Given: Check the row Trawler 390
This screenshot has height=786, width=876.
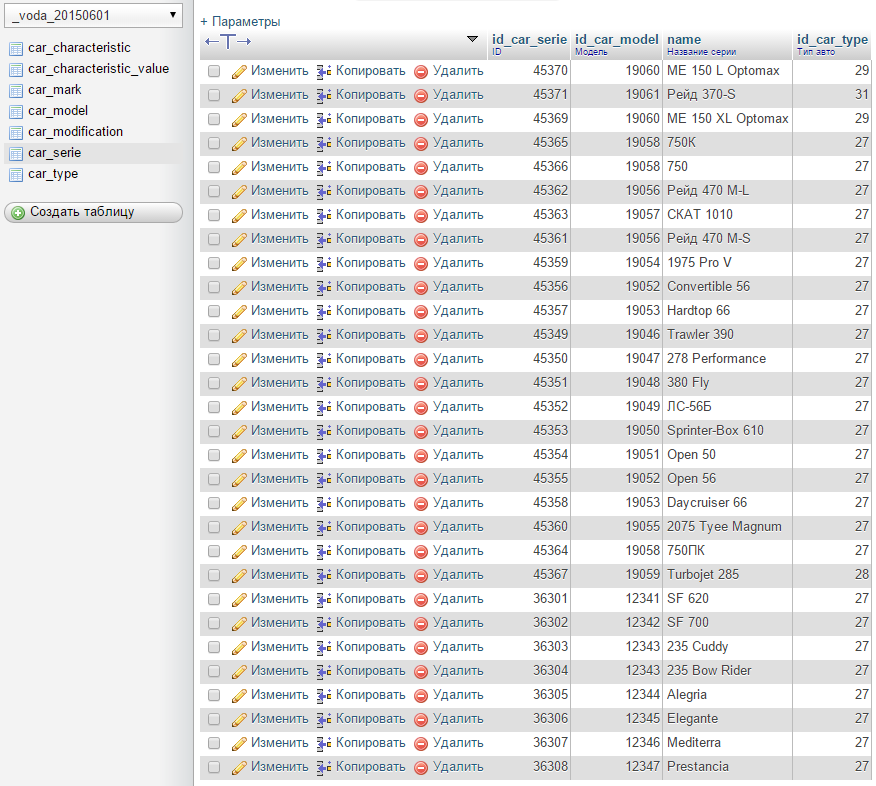Looking at the screenshot, I should [x=214, y=335].
